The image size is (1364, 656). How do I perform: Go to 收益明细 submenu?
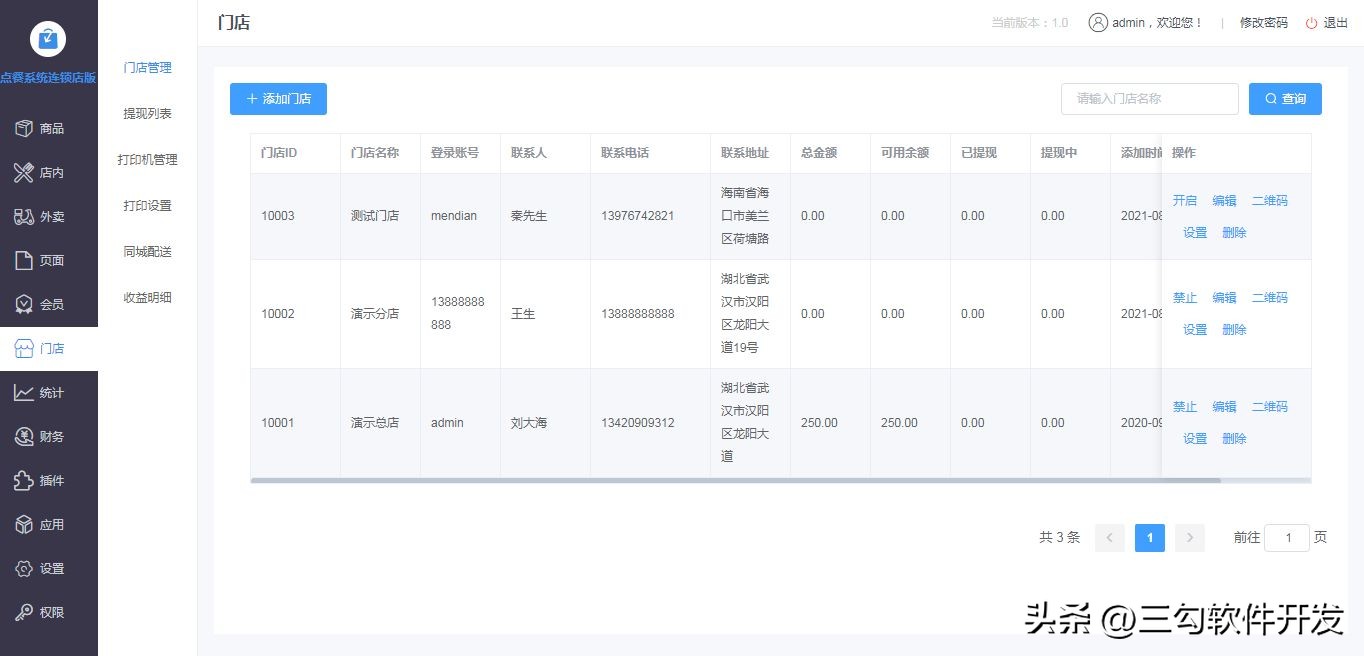click(x=148, y=297)
